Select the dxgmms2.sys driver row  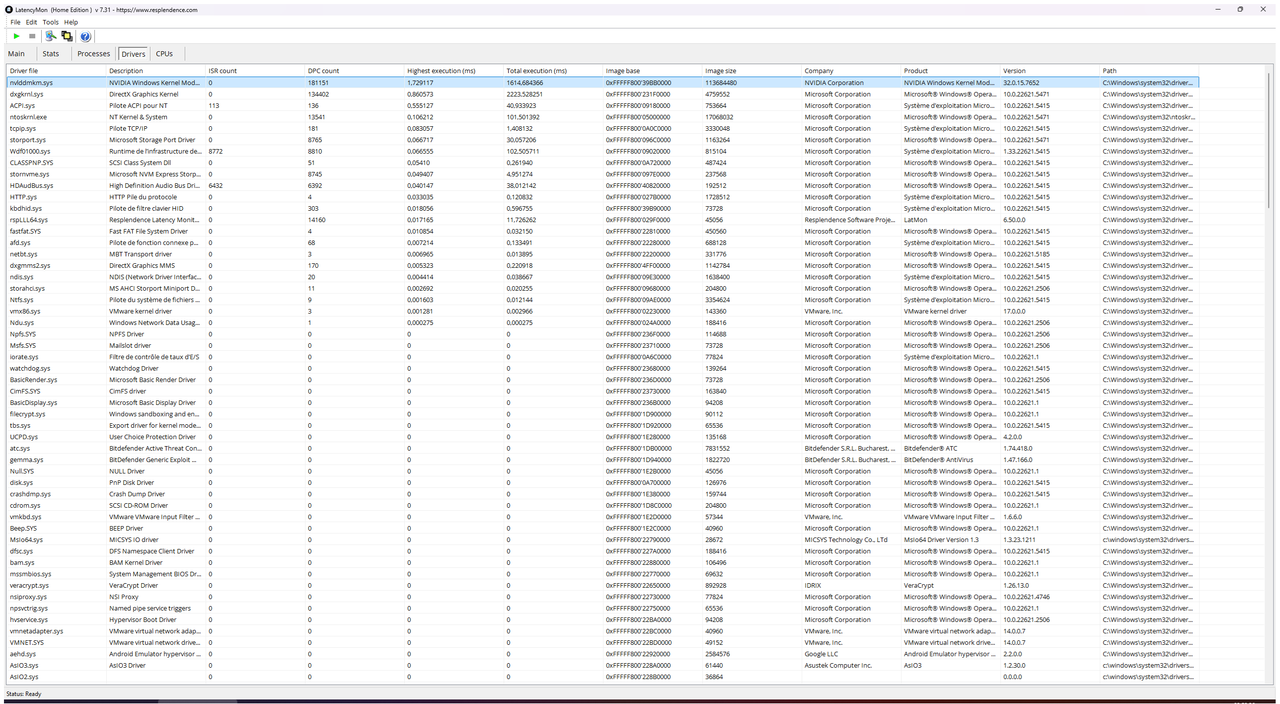[x=602, y=265]
